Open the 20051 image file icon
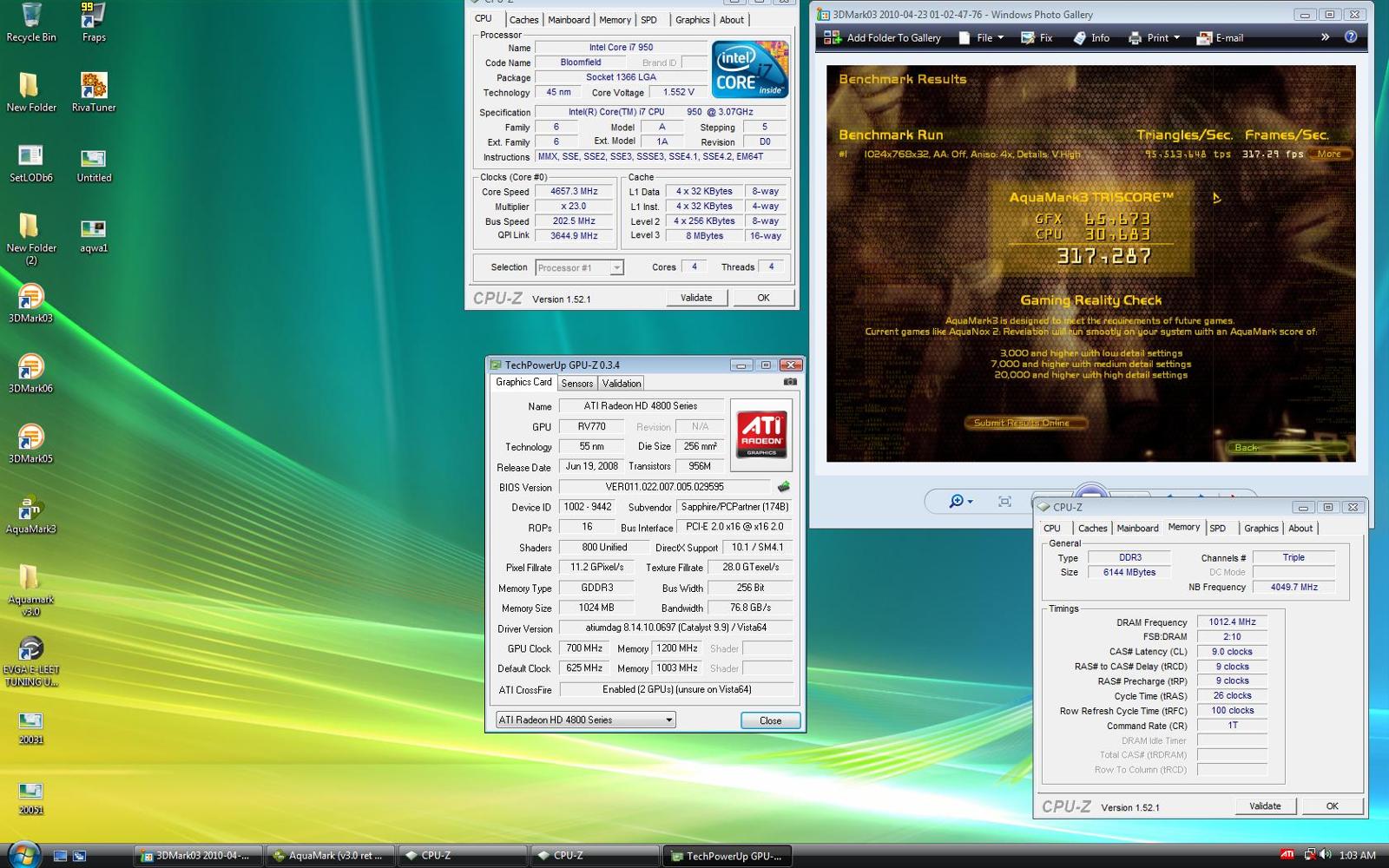This screenshot has width=1389, height=868. 31,798
